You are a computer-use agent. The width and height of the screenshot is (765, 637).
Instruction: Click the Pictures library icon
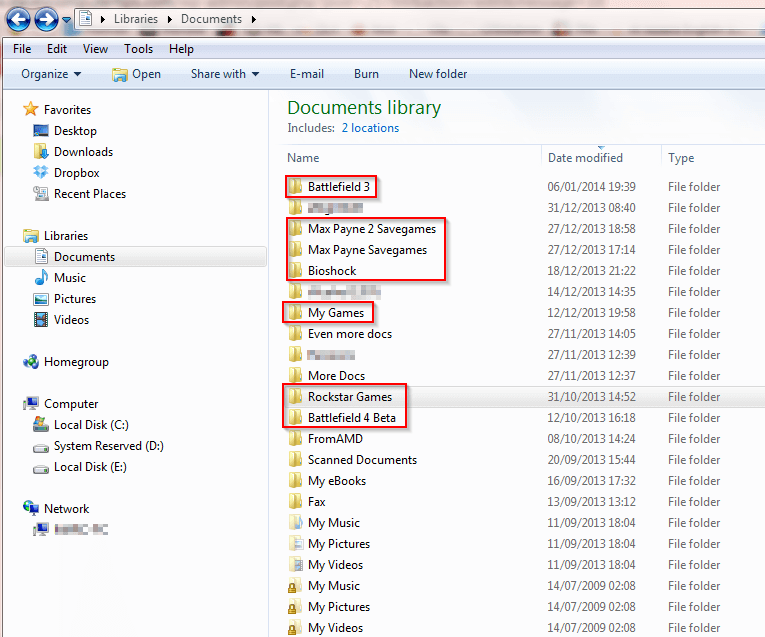coord(41,299)
